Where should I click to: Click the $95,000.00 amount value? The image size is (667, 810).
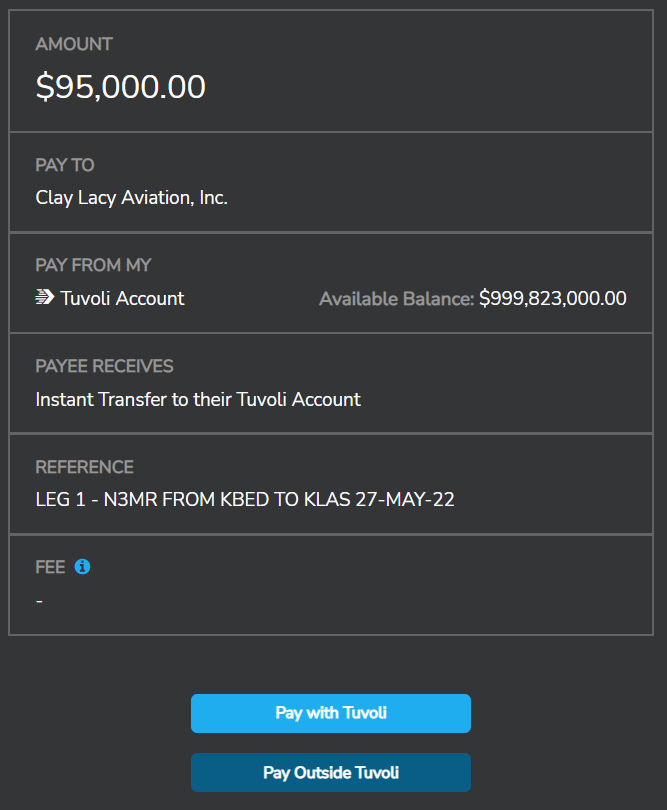coord(121,87)
